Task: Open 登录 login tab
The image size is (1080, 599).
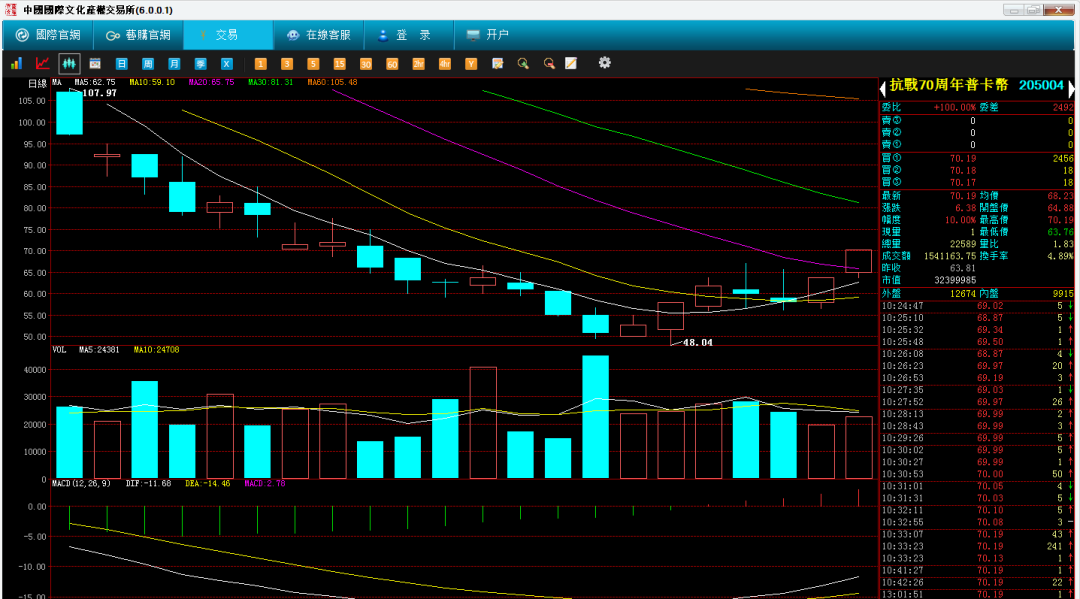Action: [x=408, y=34]
